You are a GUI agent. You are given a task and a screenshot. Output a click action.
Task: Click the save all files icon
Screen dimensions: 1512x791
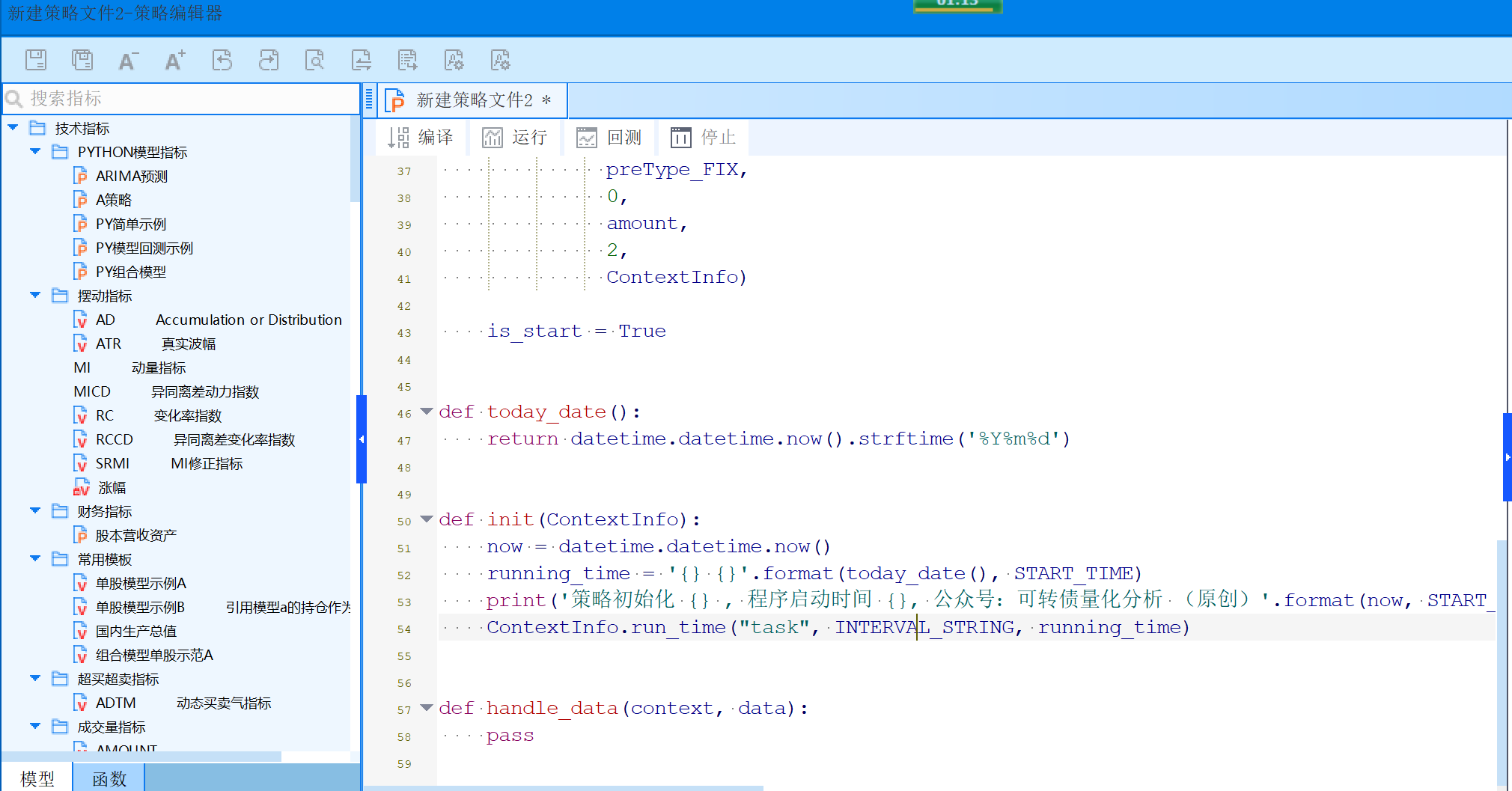click(x=82, y=60)
